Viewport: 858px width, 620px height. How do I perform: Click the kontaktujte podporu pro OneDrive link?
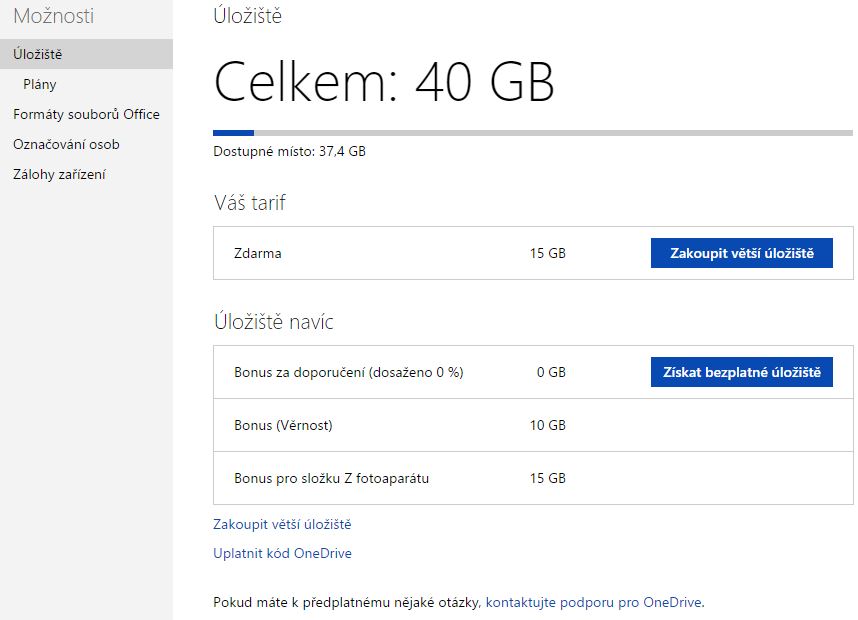pos(594,602)
